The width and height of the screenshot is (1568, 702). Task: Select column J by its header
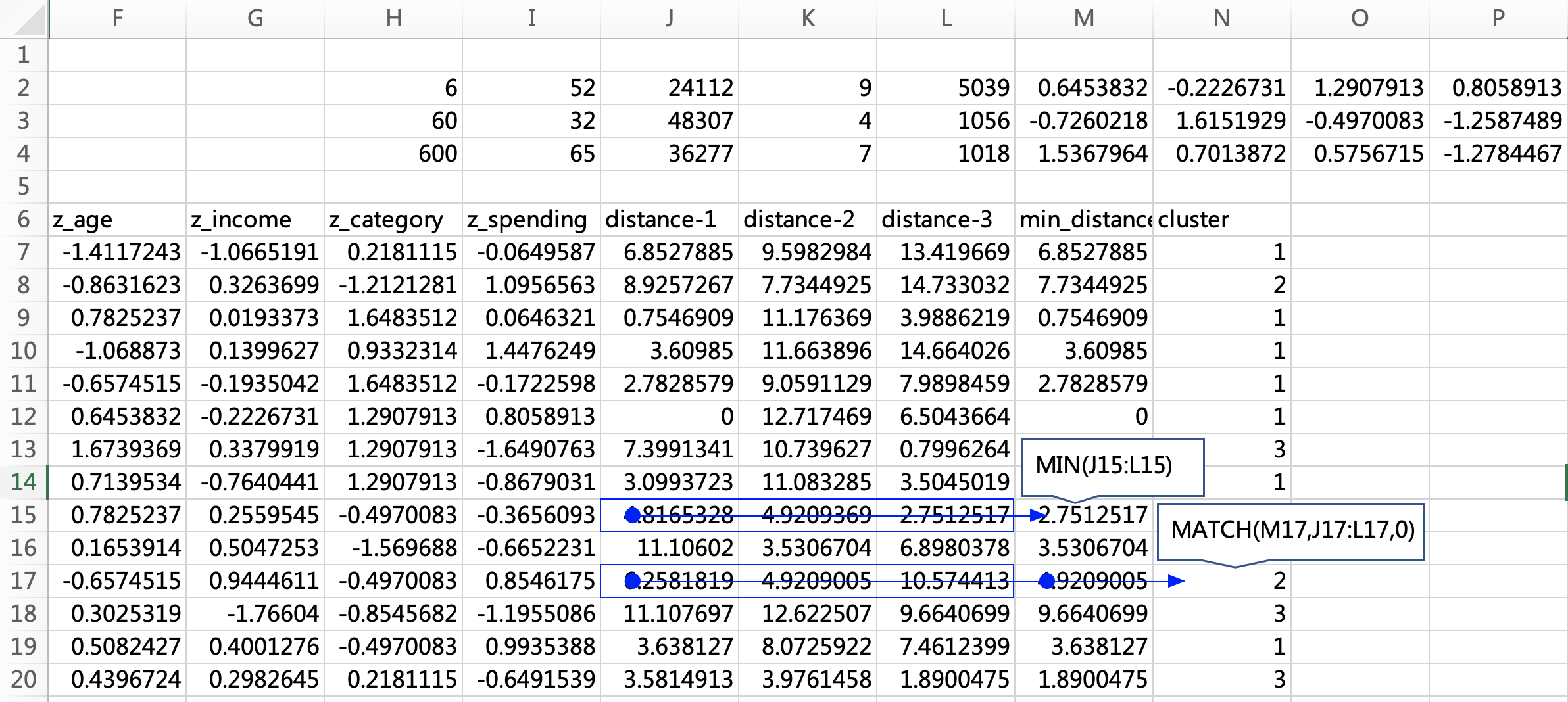(670, 18)
